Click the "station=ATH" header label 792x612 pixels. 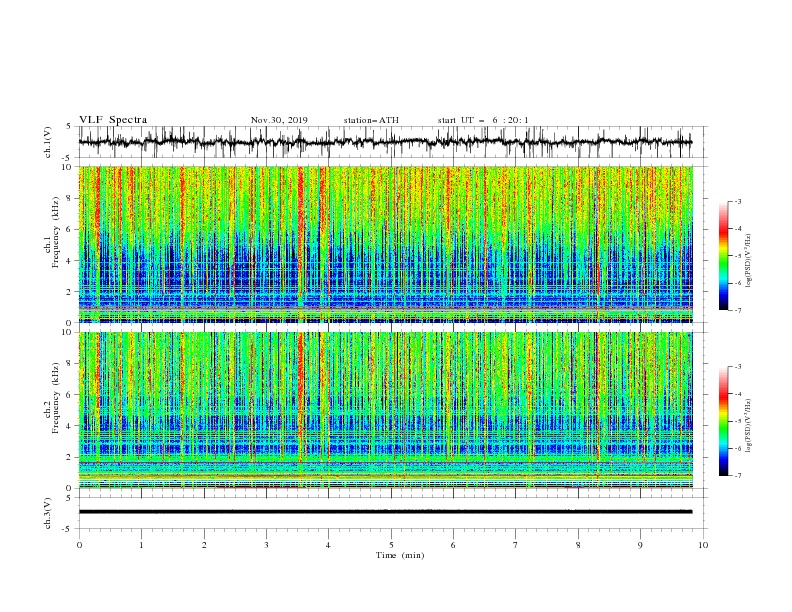(371, 120)
